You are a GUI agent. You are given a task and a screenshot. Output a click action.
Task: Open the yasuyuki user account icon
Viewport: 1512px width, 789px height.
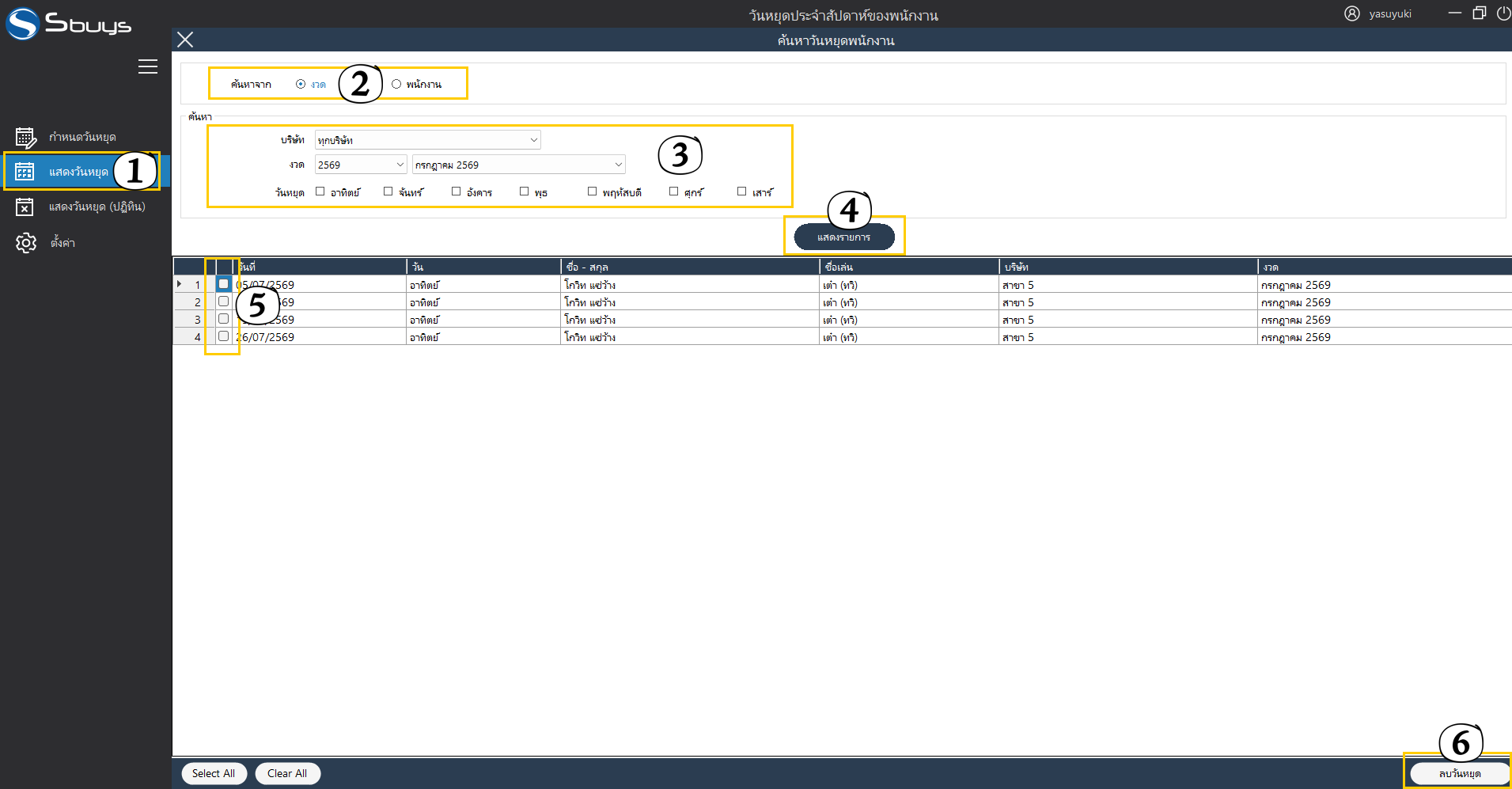pos(1352,13)
